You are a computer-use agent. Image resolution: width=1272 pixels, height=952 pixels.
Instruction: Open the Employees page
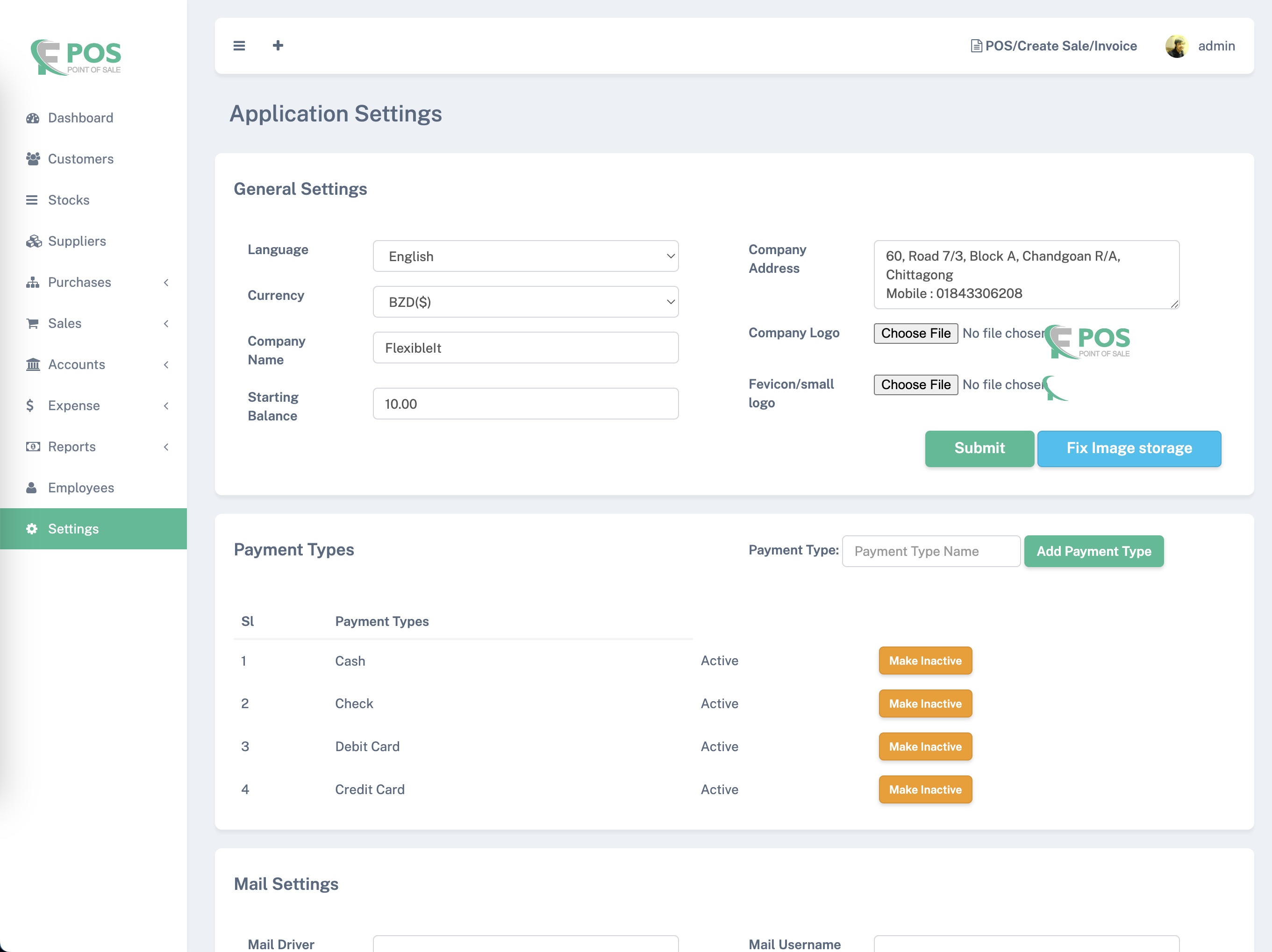click(80, 488)
